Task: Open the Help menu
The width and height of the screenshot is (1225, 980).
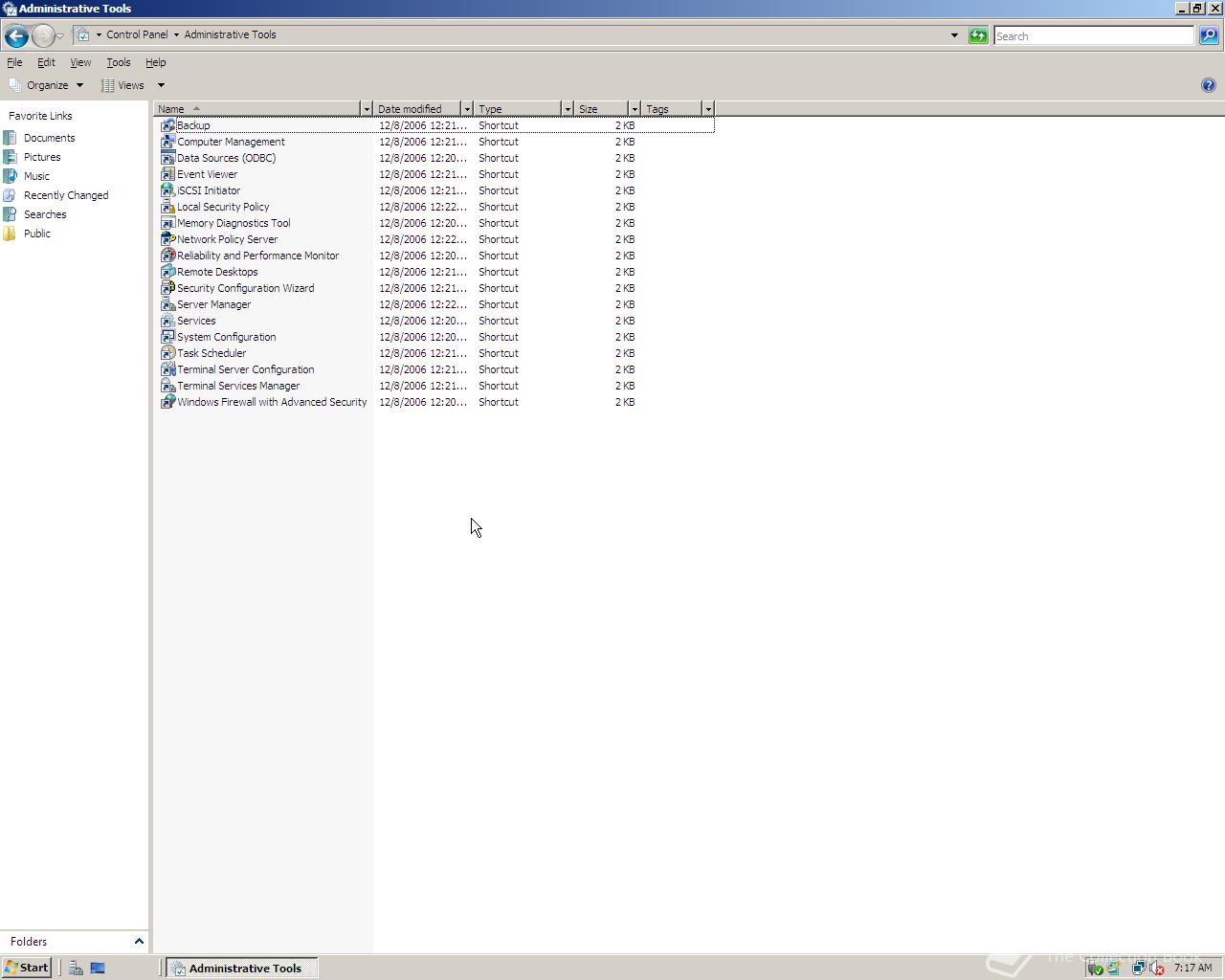Action: (156, 62)
